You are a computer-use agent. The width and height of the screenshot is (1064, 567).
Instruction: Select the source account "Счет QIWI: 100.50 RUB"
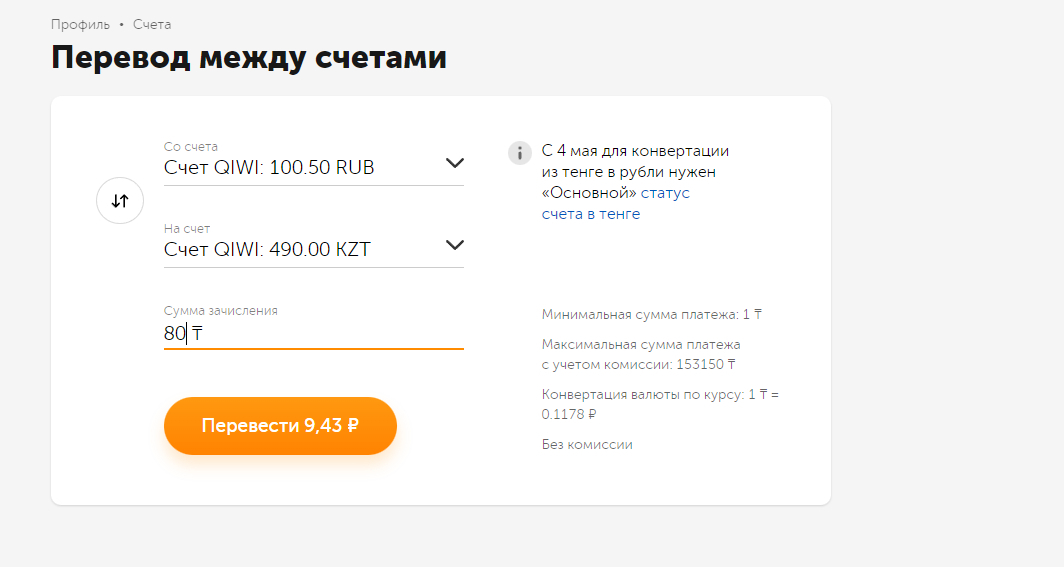click(x=269, y=168)
